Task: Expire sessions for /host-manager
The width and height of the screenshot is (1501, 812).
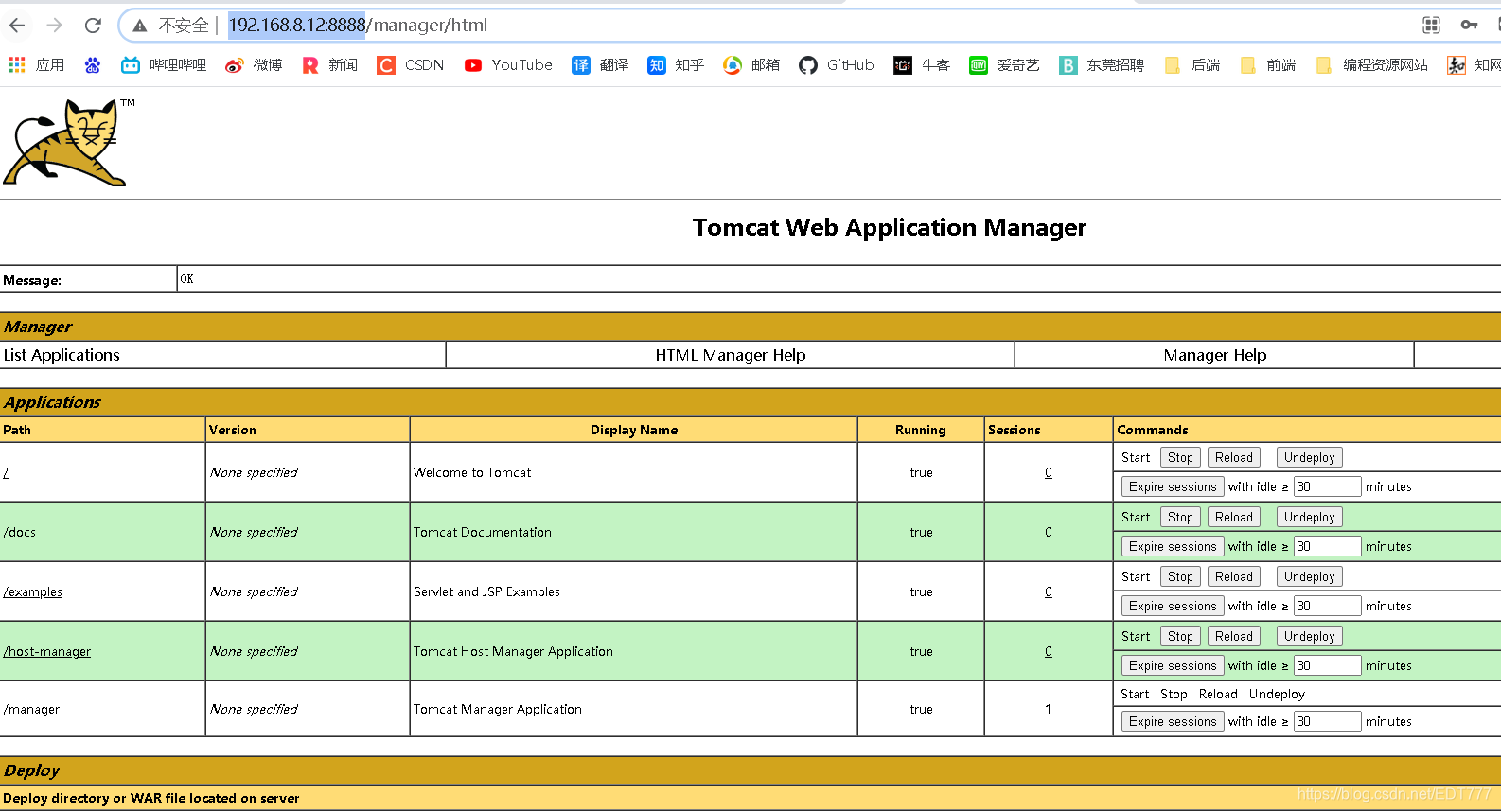Action: point(1173,665)
